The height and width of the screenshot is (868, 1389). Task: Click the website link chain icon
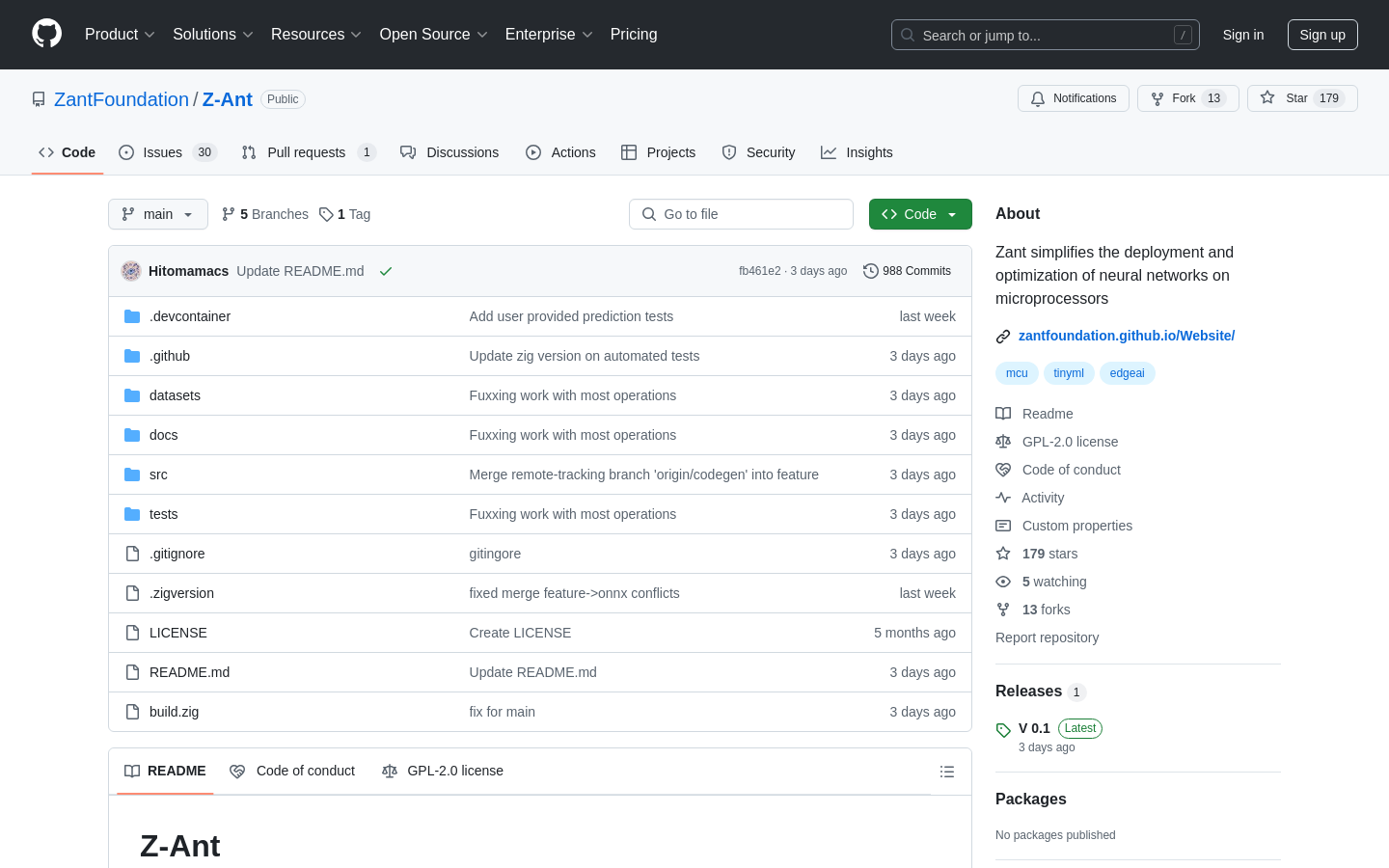(x=1003, y=337)
